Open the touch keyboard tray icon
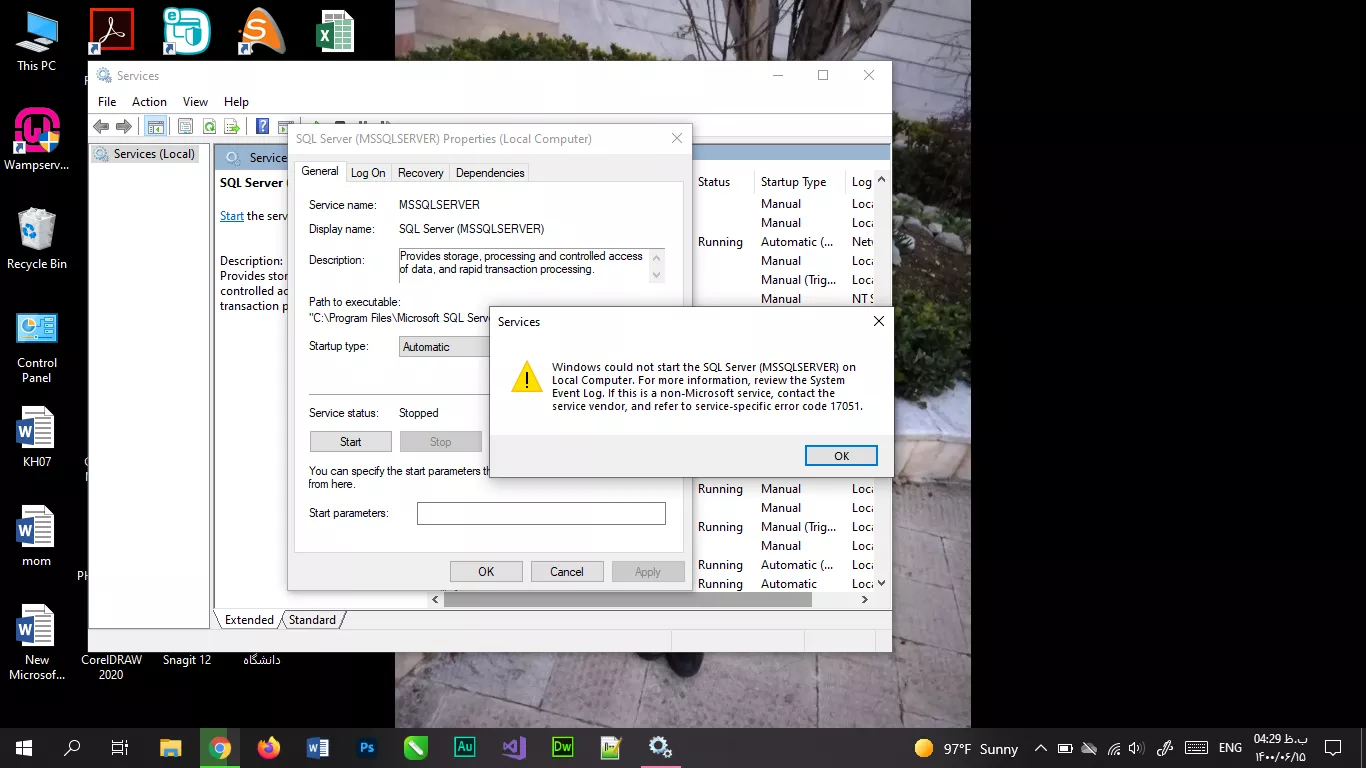This screenshot has height=768, width=1366. [x=1195, y=748]
